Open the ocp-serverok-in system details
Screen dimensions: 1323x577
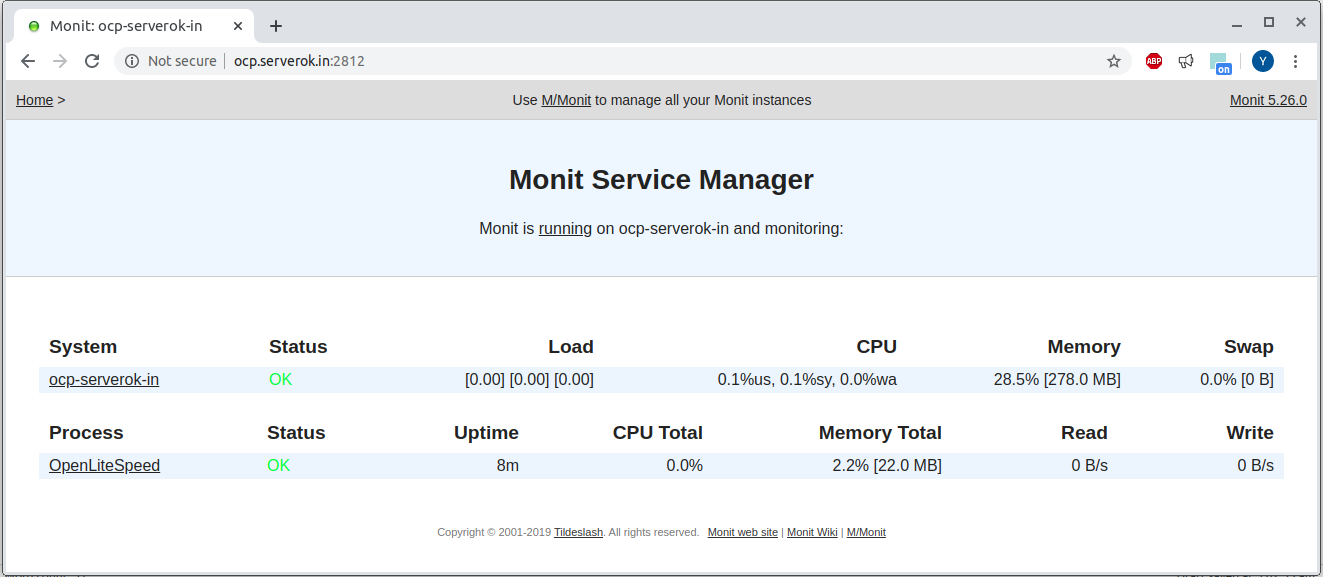click(x=103, y=379)
